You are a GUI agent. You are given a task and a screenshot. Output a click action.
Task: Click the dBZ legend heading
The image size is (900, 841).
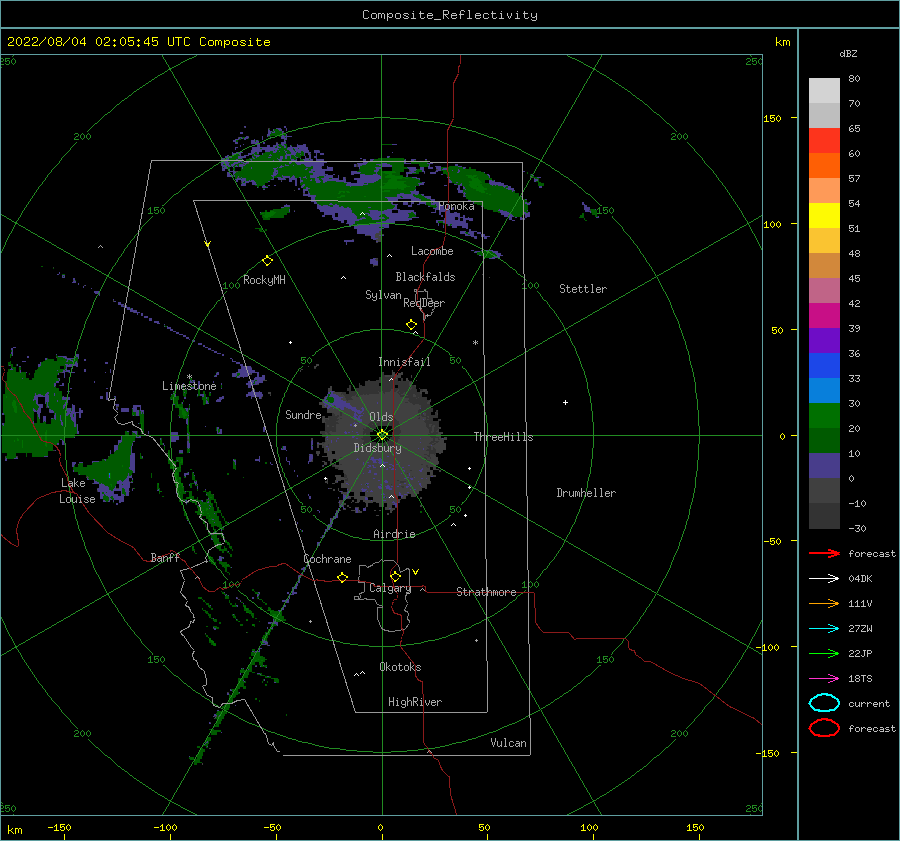pos(848,54)
